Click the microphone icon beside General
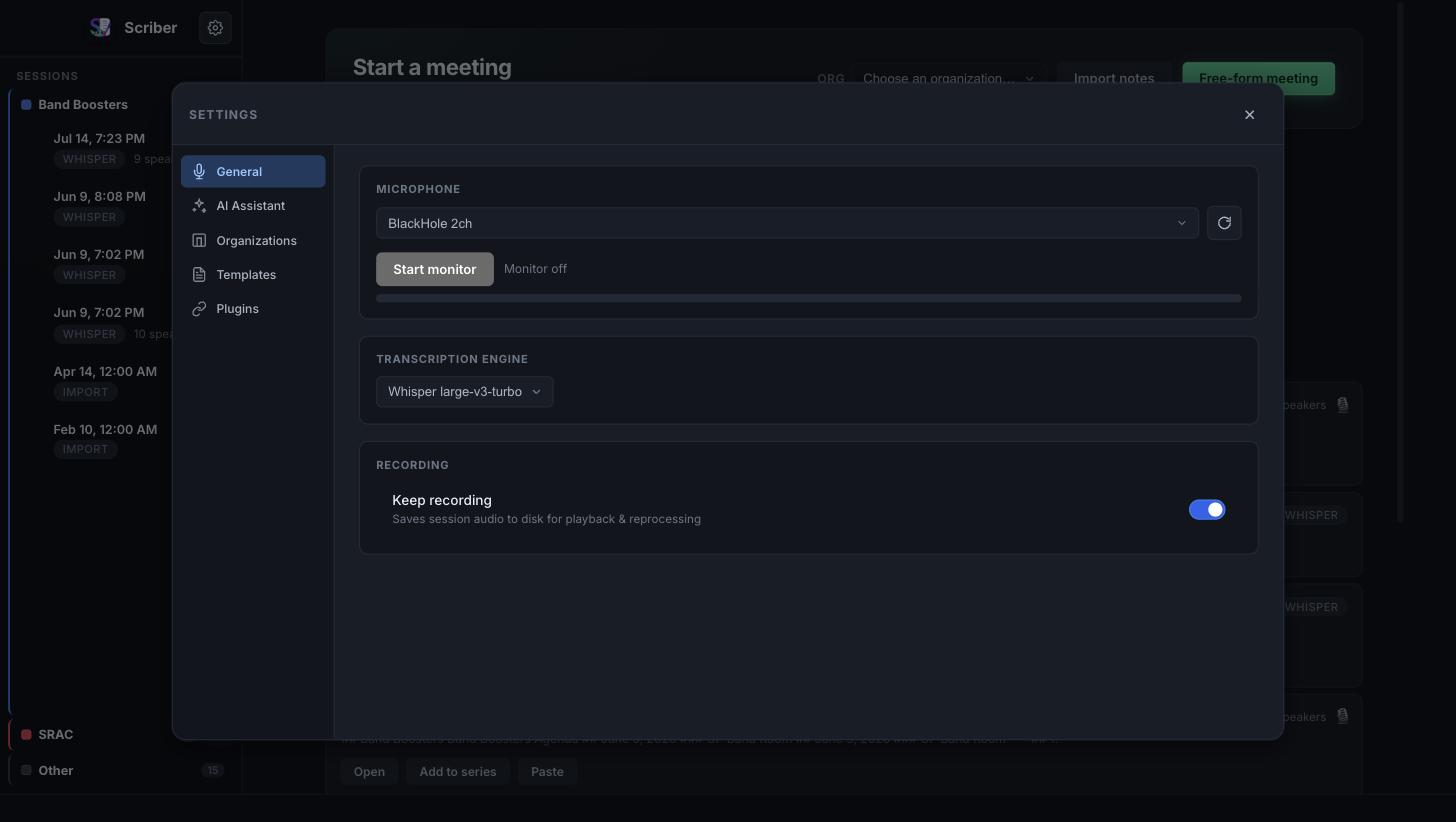Image resolution: width=1456 pixels, height=822 pixels. pos(199,172)
